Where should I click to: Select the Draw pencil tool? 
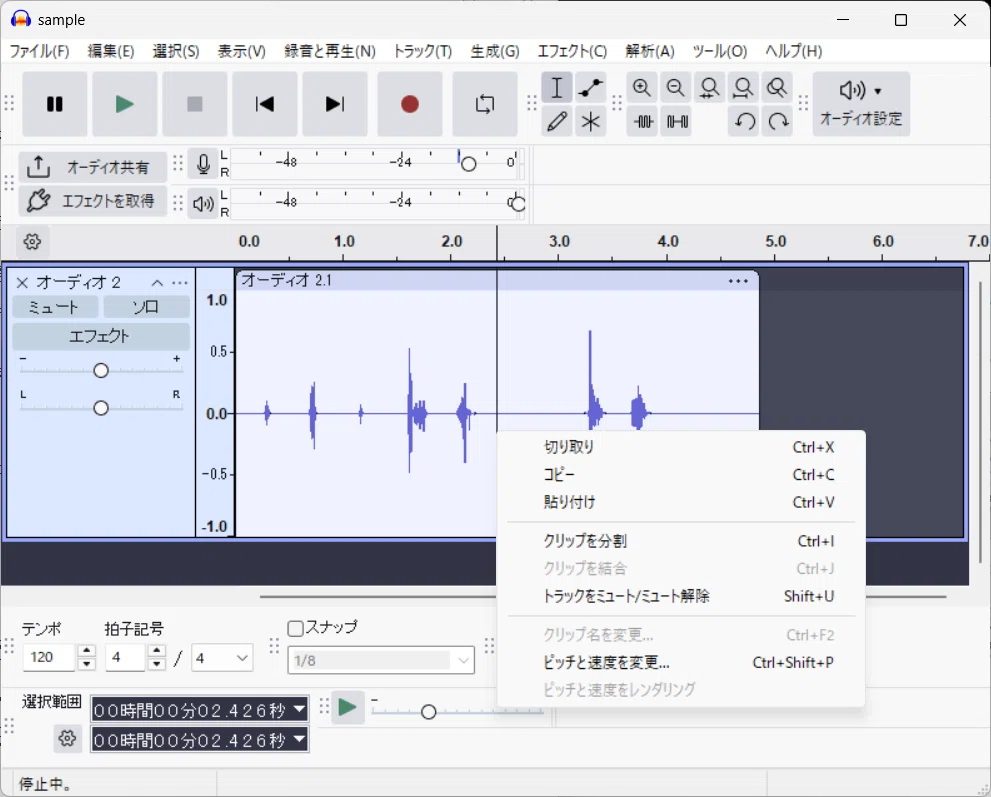[557, 121]
